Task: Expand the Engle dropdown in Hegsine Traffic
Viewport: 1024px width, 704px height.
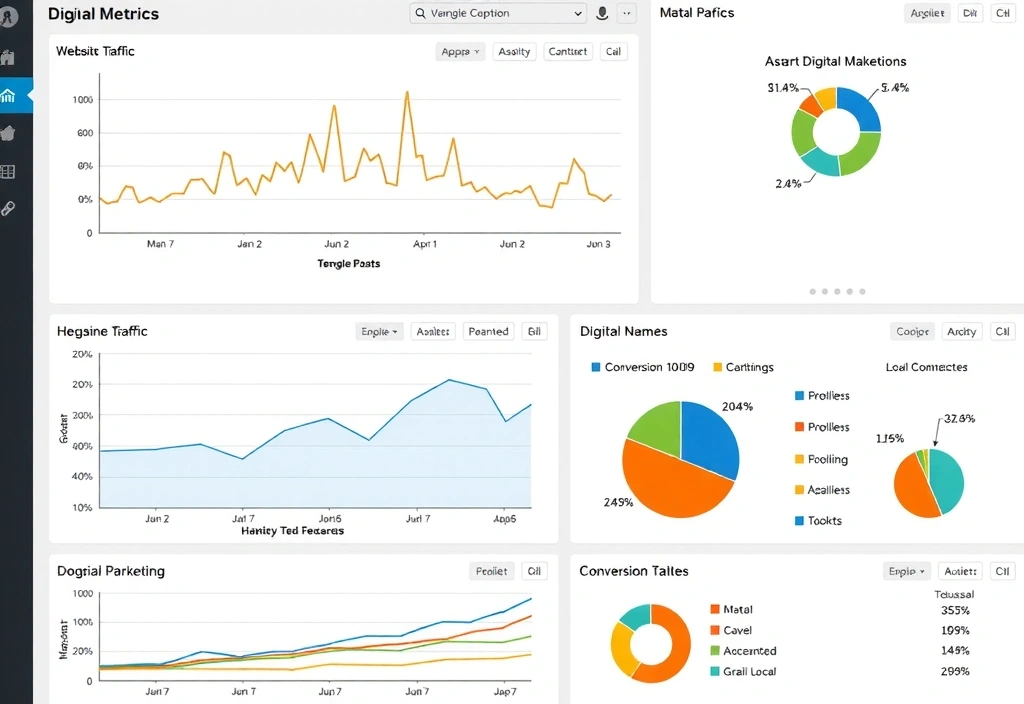Action: (380, 332)
